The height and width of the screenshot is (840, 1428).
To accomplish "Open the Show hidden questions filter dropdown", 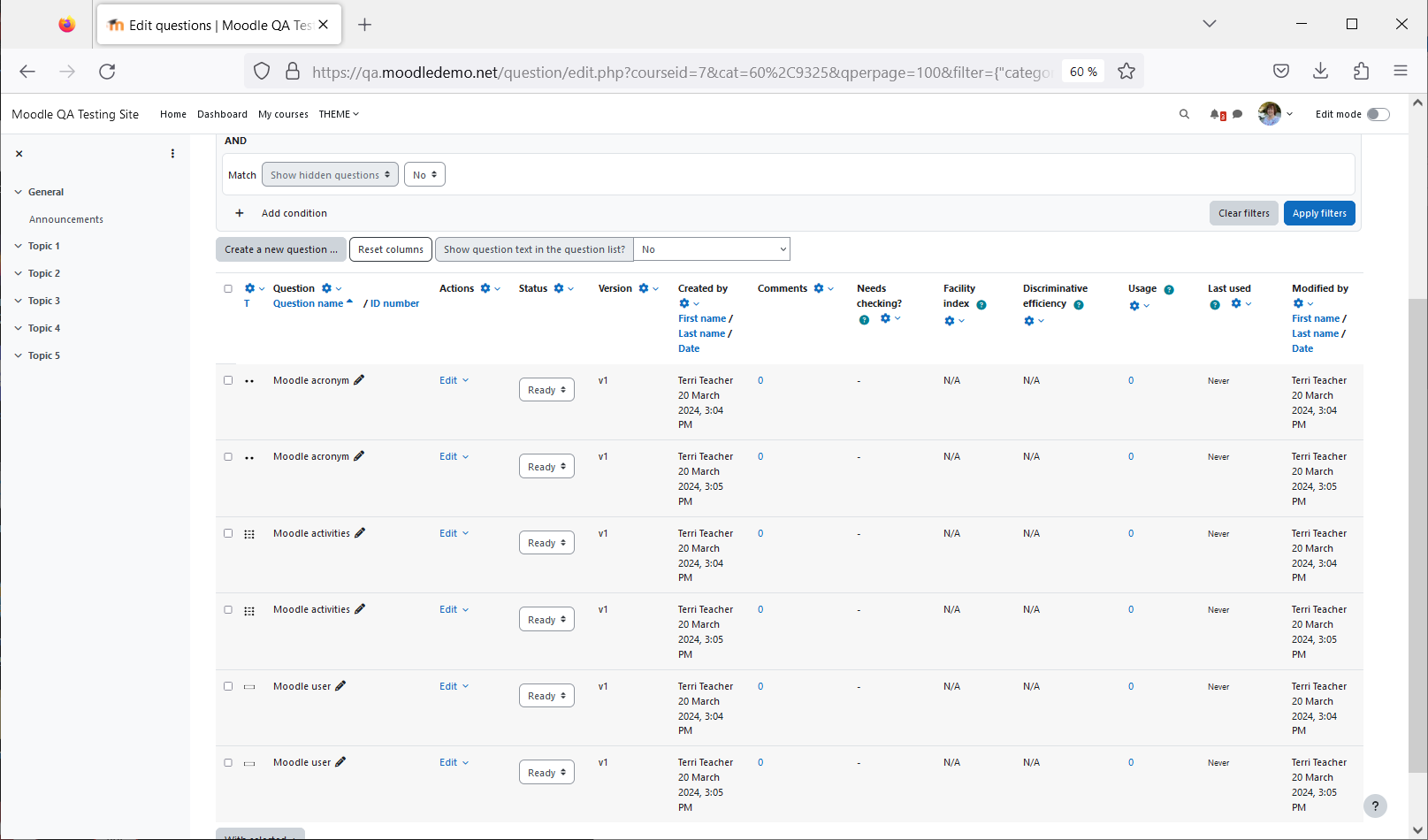I will click(x=330, y=175).
